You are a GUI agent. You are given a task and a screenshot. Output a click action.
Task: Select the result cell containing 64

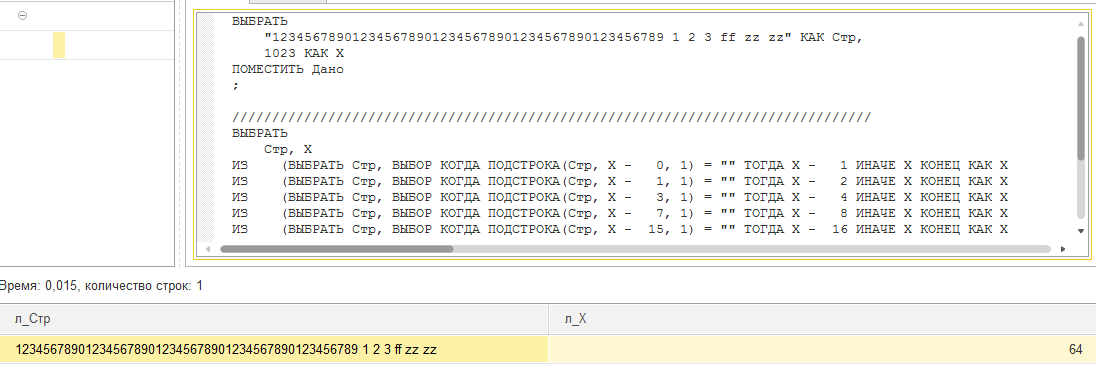coord(822,349)
